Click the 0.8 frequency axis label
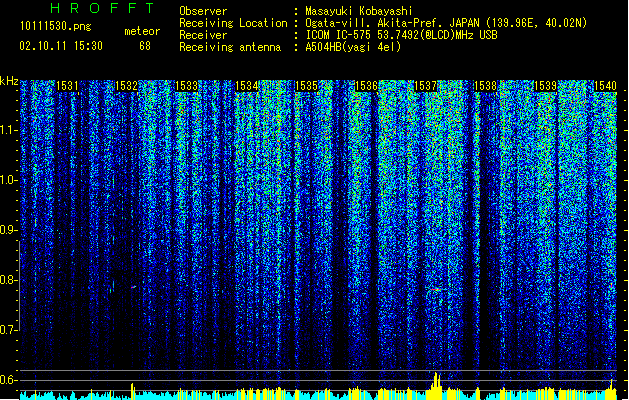This screenshot has width=629, height=400. (9, 280)
